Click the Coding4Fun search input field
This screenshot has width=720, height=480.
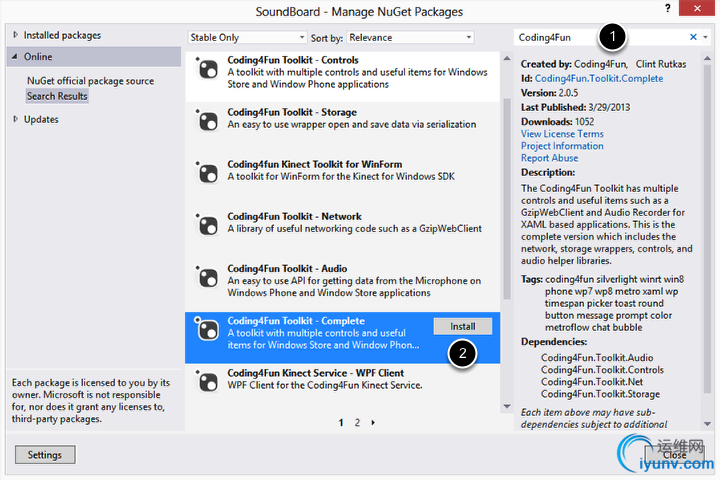602,37
